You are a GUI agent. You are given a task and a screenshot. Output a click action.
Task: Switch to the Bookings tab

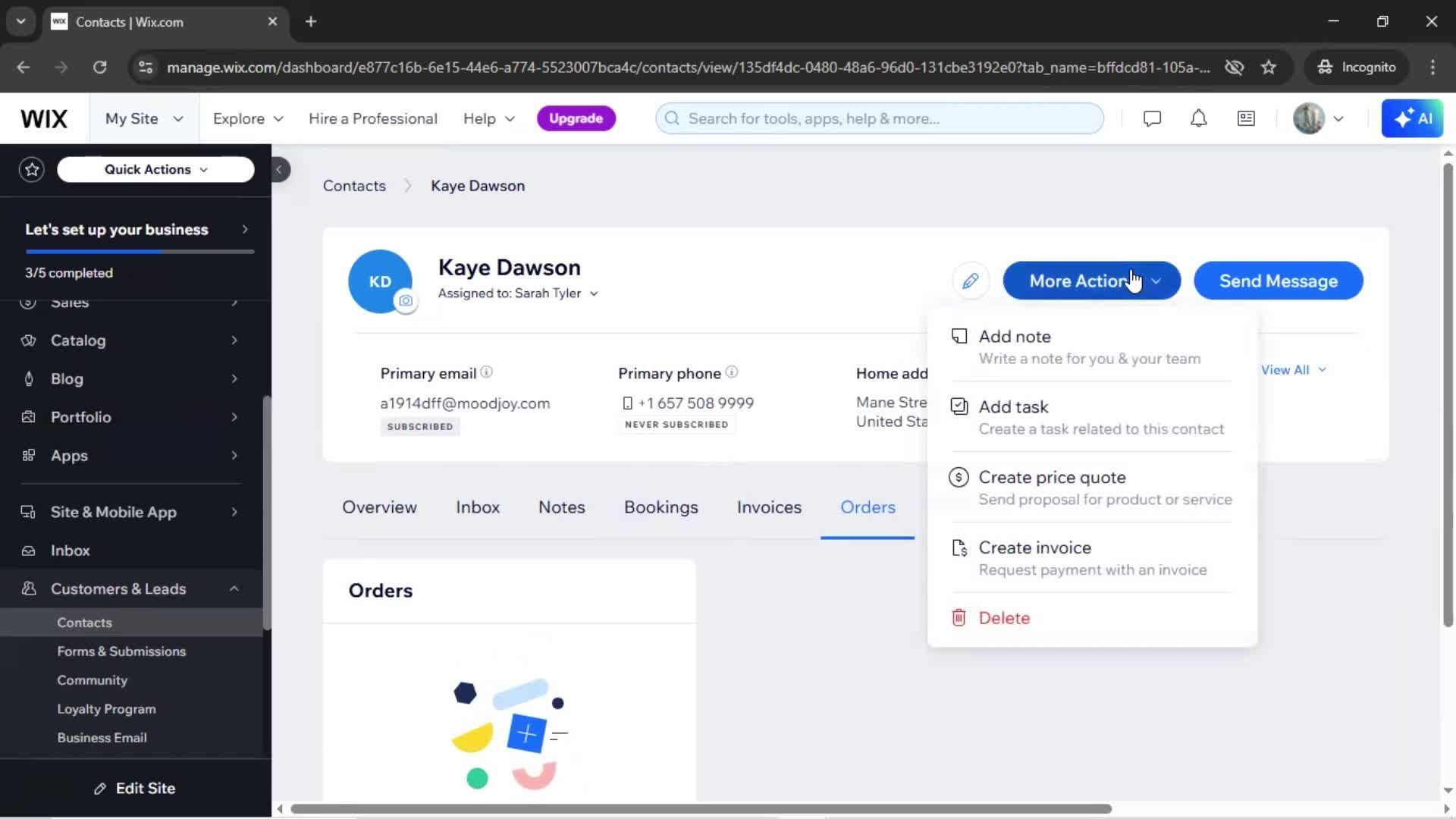pyautogui.click(x=661, y=507)
